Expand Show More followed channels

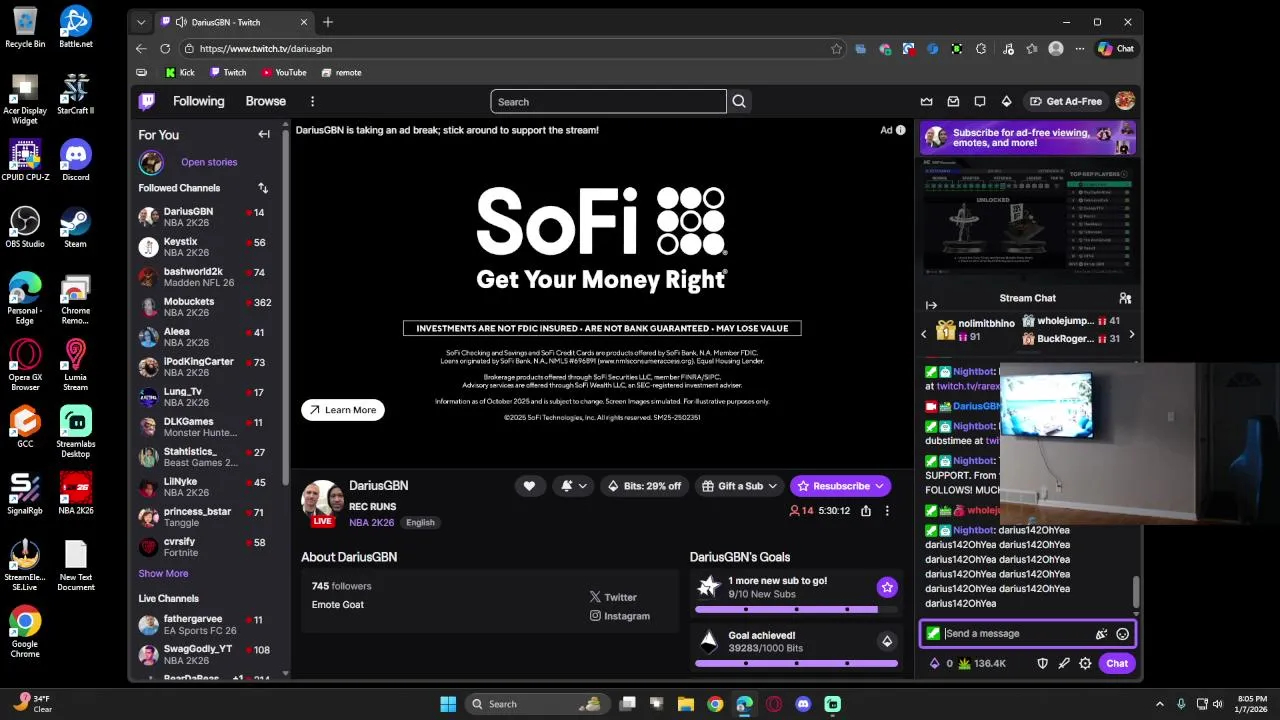click(163, 573)
